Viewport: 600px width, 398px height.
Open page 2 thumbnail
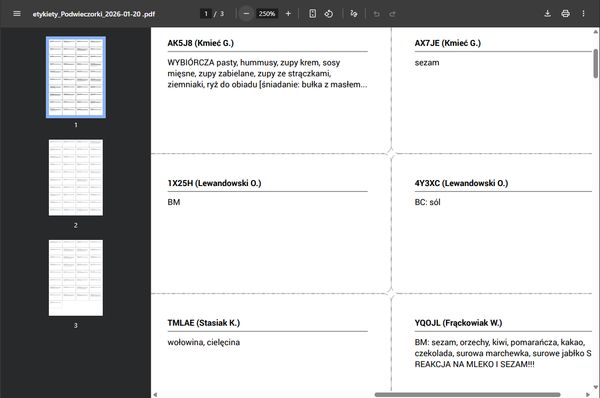pos(76,178)
